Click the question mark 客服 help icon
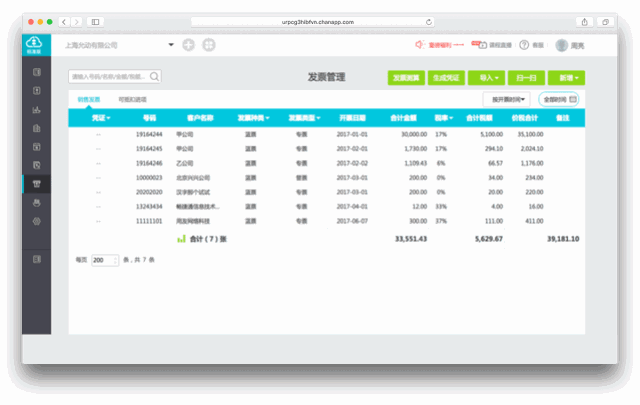Screen dimensions: 640x405 tap(524, 45)
